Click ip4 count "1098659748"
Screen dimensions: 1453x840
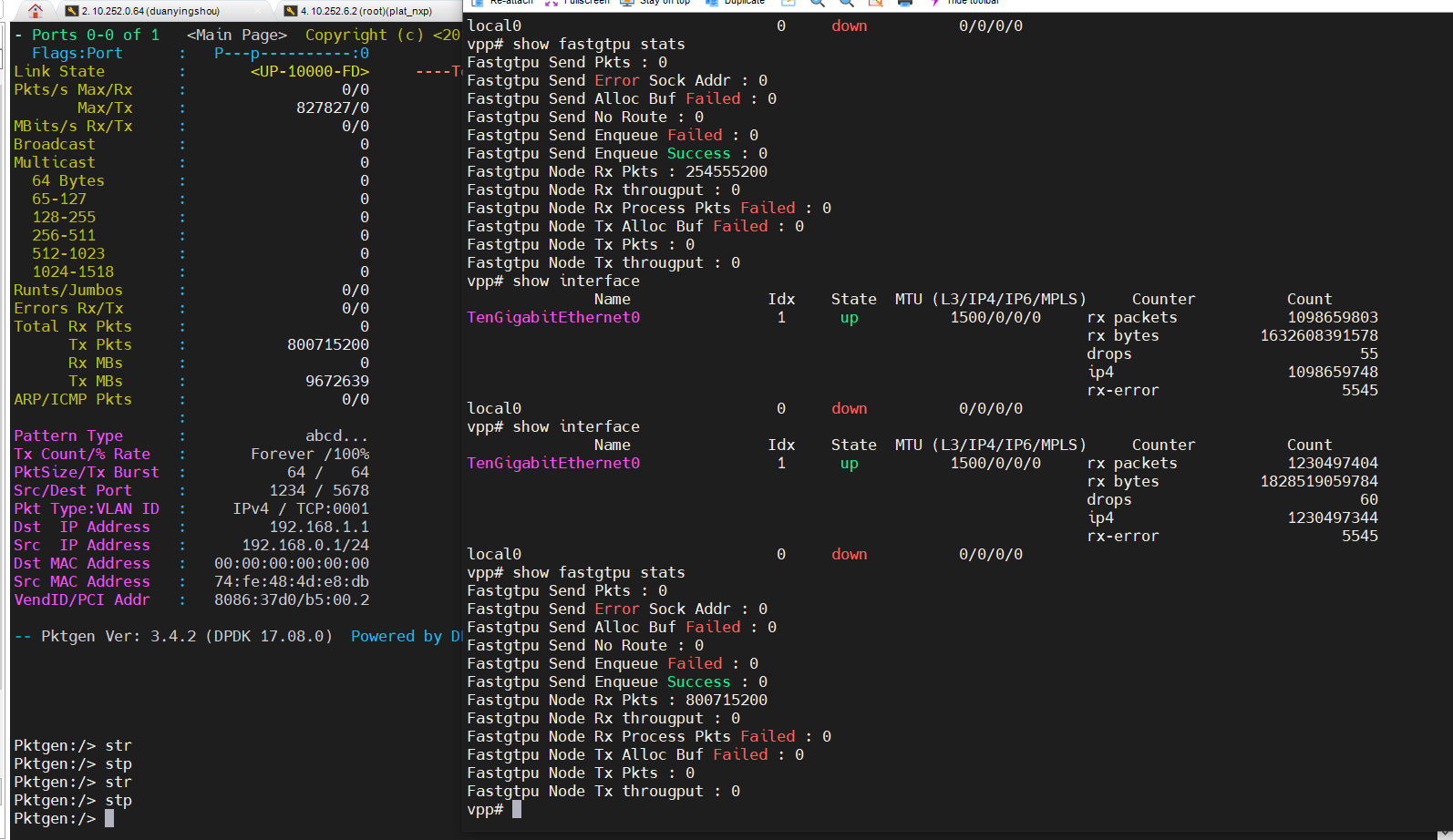coord(1333,372)
